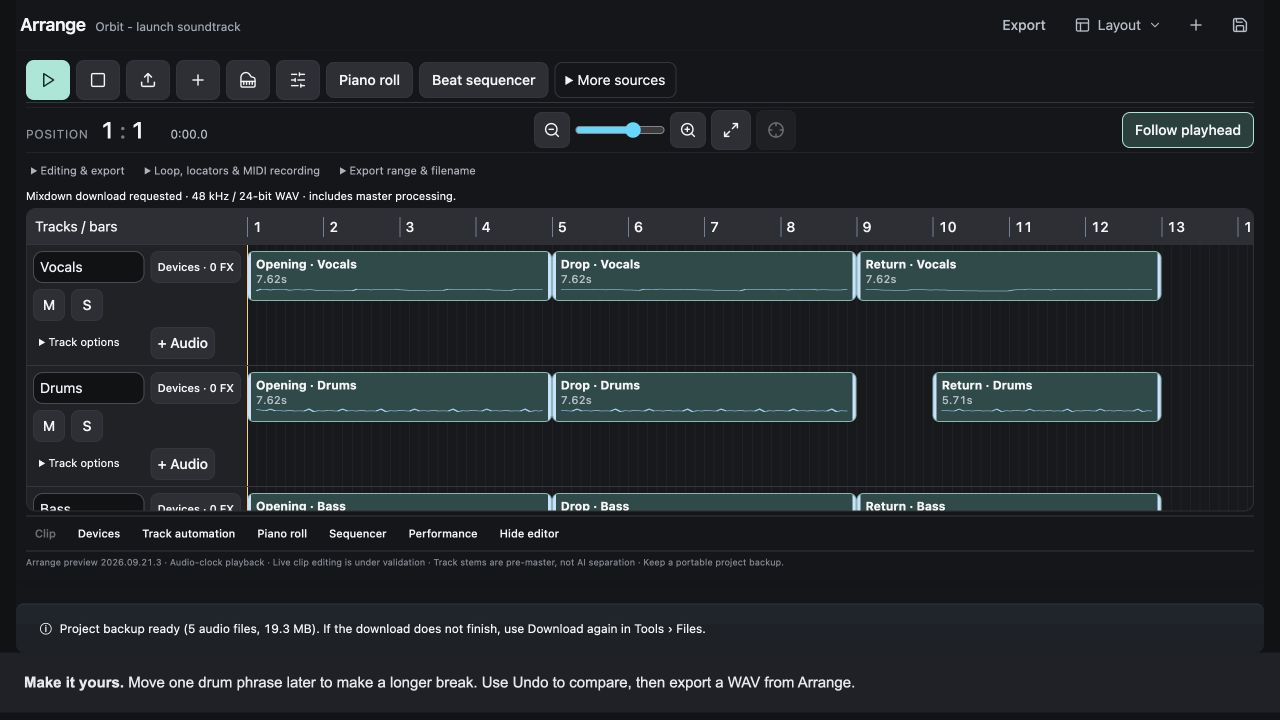Expand the Editing & export section
The image size is (1280, 720).
(x=78, y=171)
